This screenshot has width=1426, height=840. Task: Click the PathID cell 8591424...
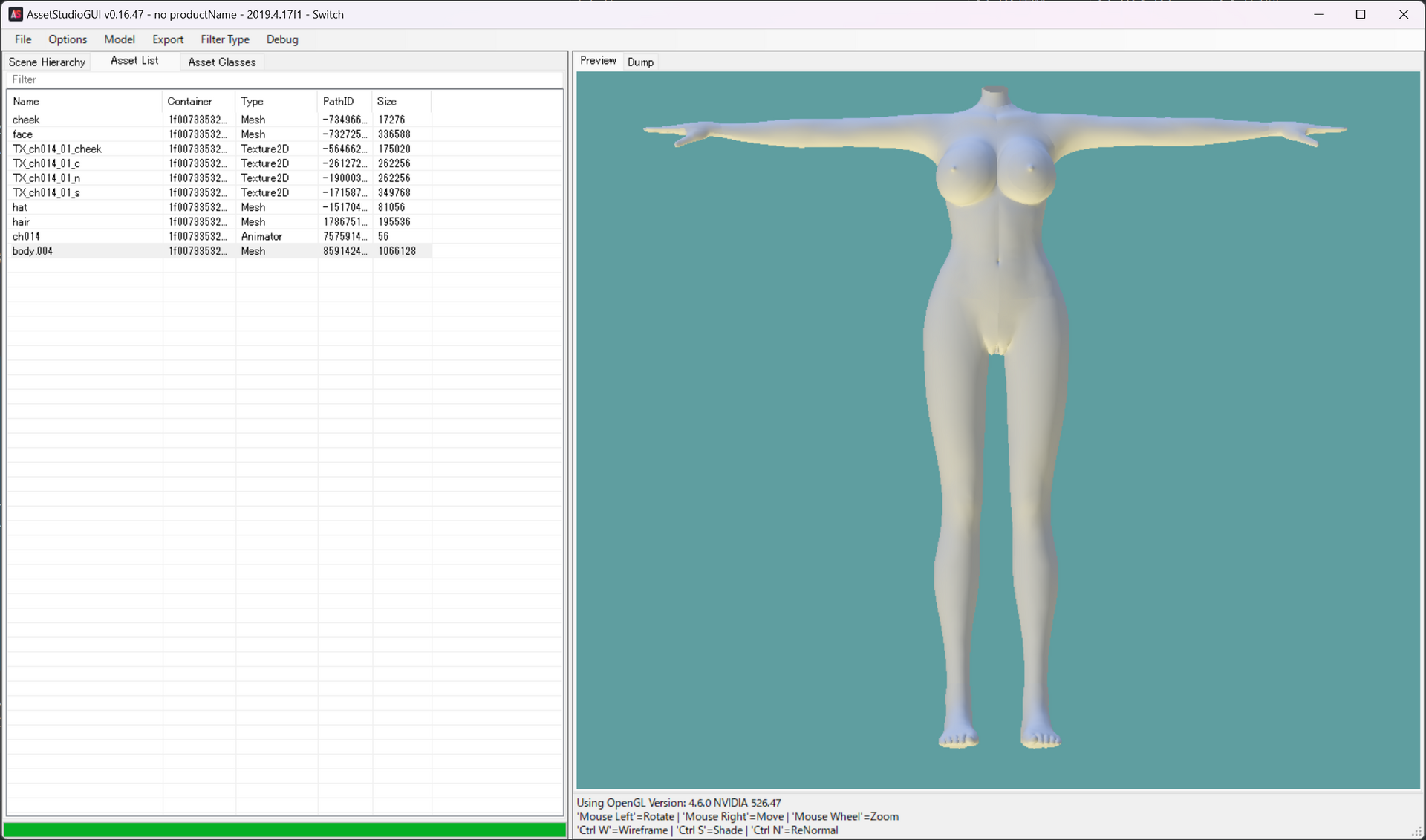(x=345, y=251)
